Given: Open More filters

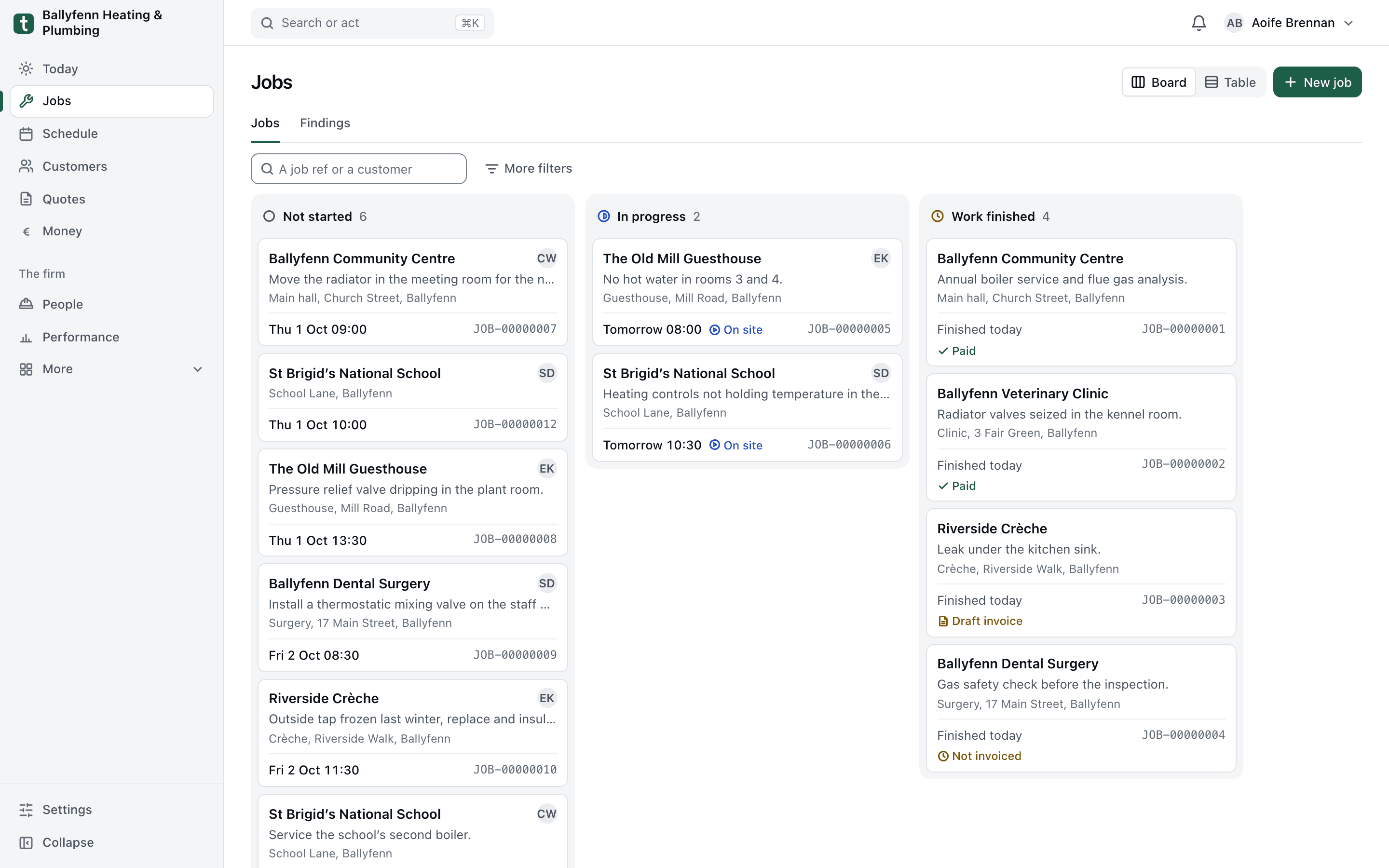Looking at the screenshot, I should click(529, 168).
